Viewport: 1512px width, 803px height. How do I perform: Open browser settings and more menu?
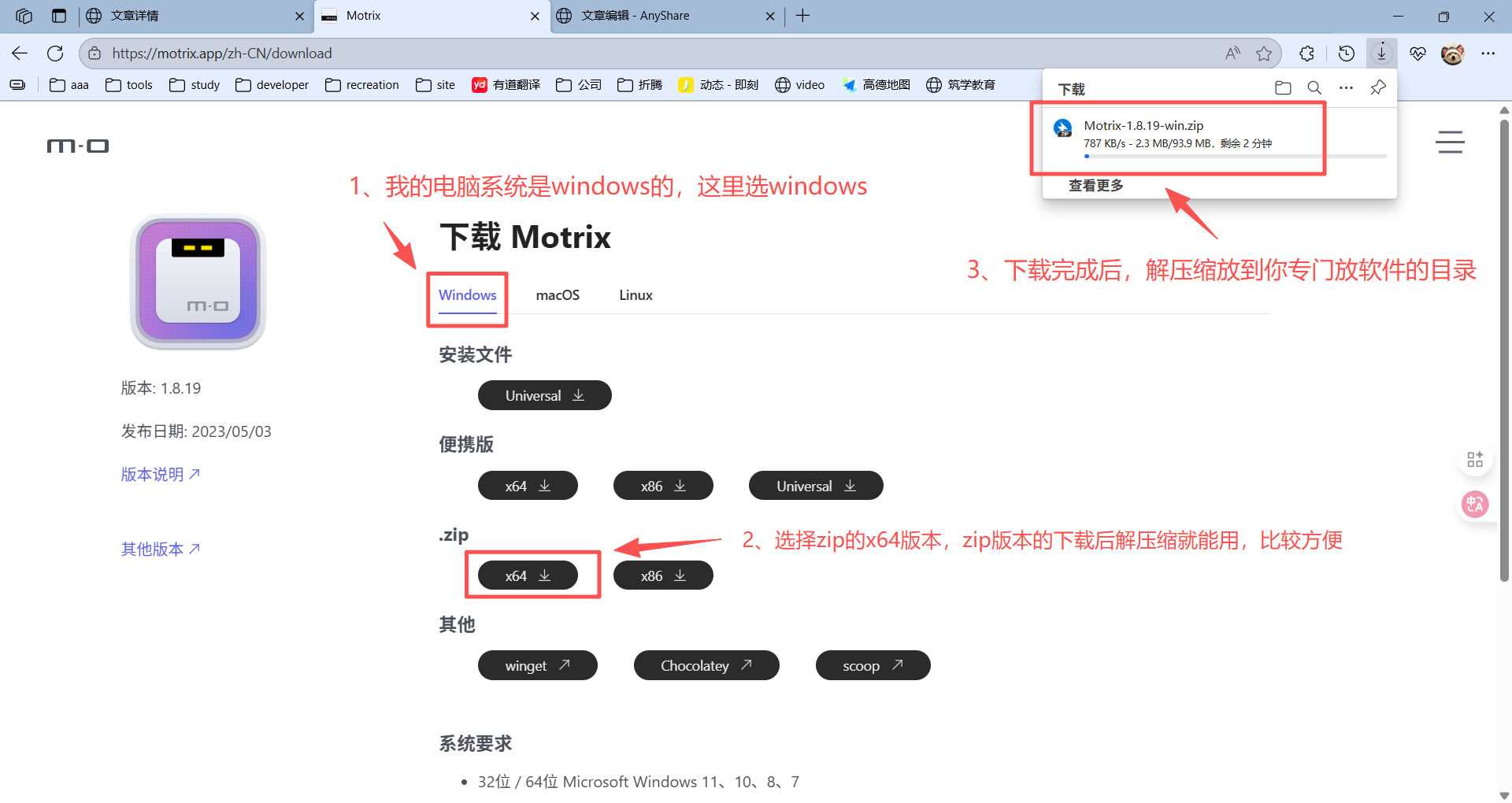[x=1488, y=54]
